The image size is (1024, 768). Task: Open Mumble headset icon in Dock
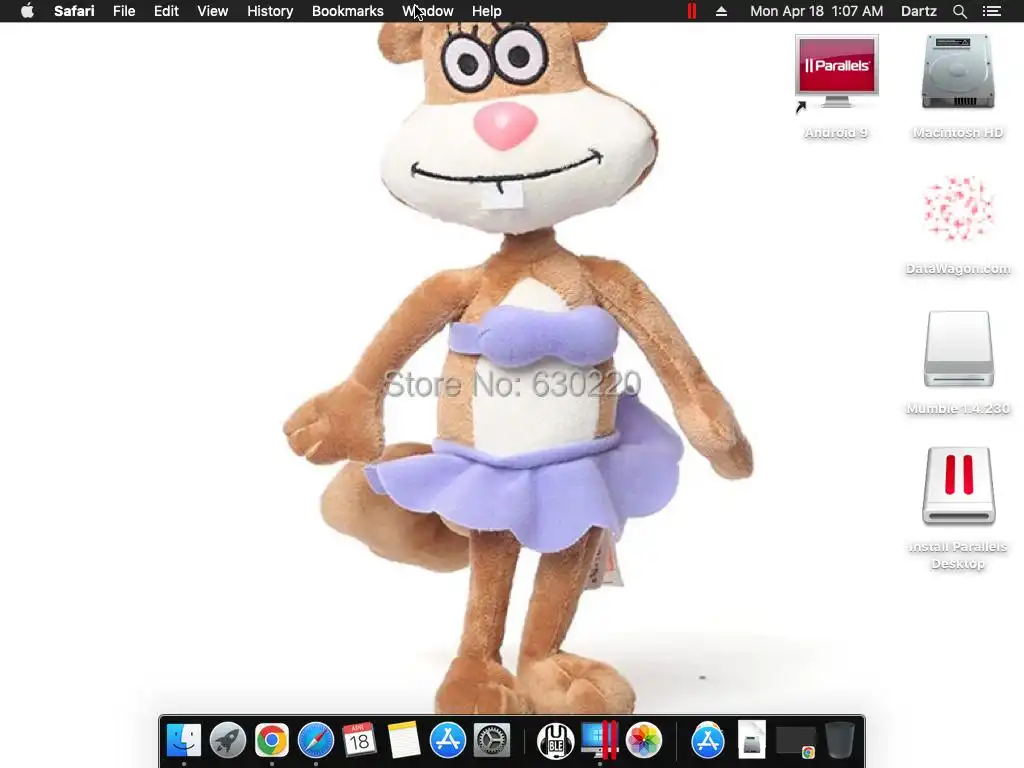[555, 741]
